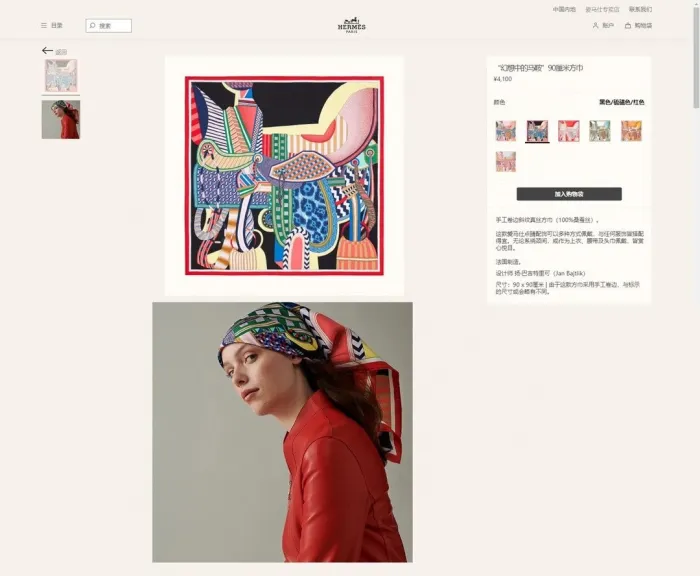The image size is (700, 576).
Task: Open the account person icon
Action: pyautogui.click(x=595, y=25)
